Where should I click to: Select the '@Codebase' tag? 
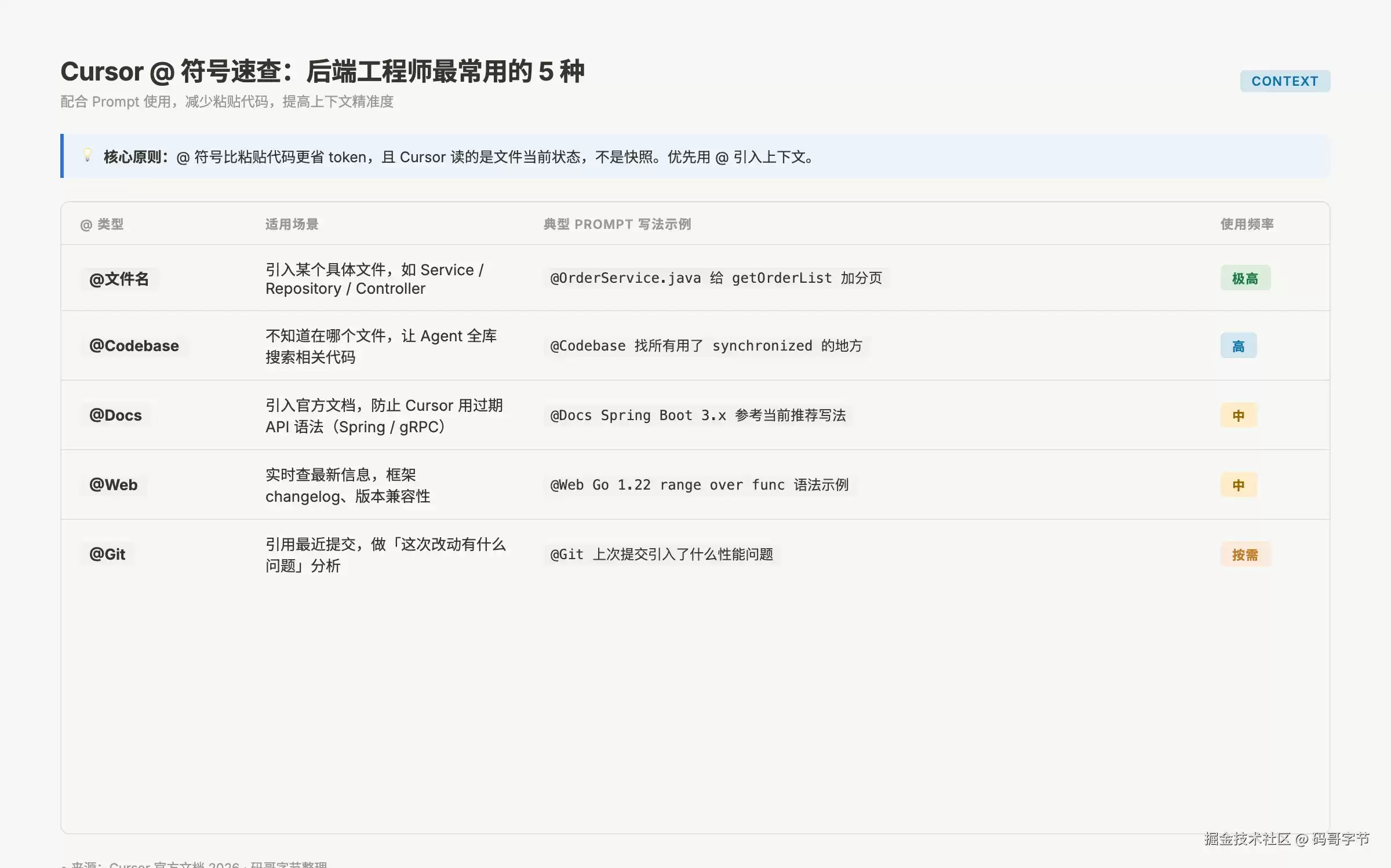coord(134,346)
